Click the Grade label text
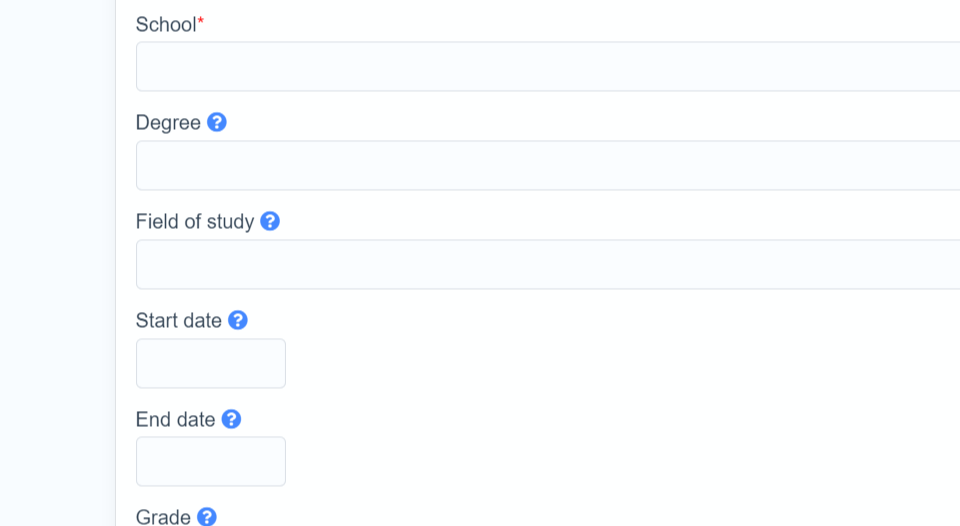The image size is (960, 526). tap(163, 517)
